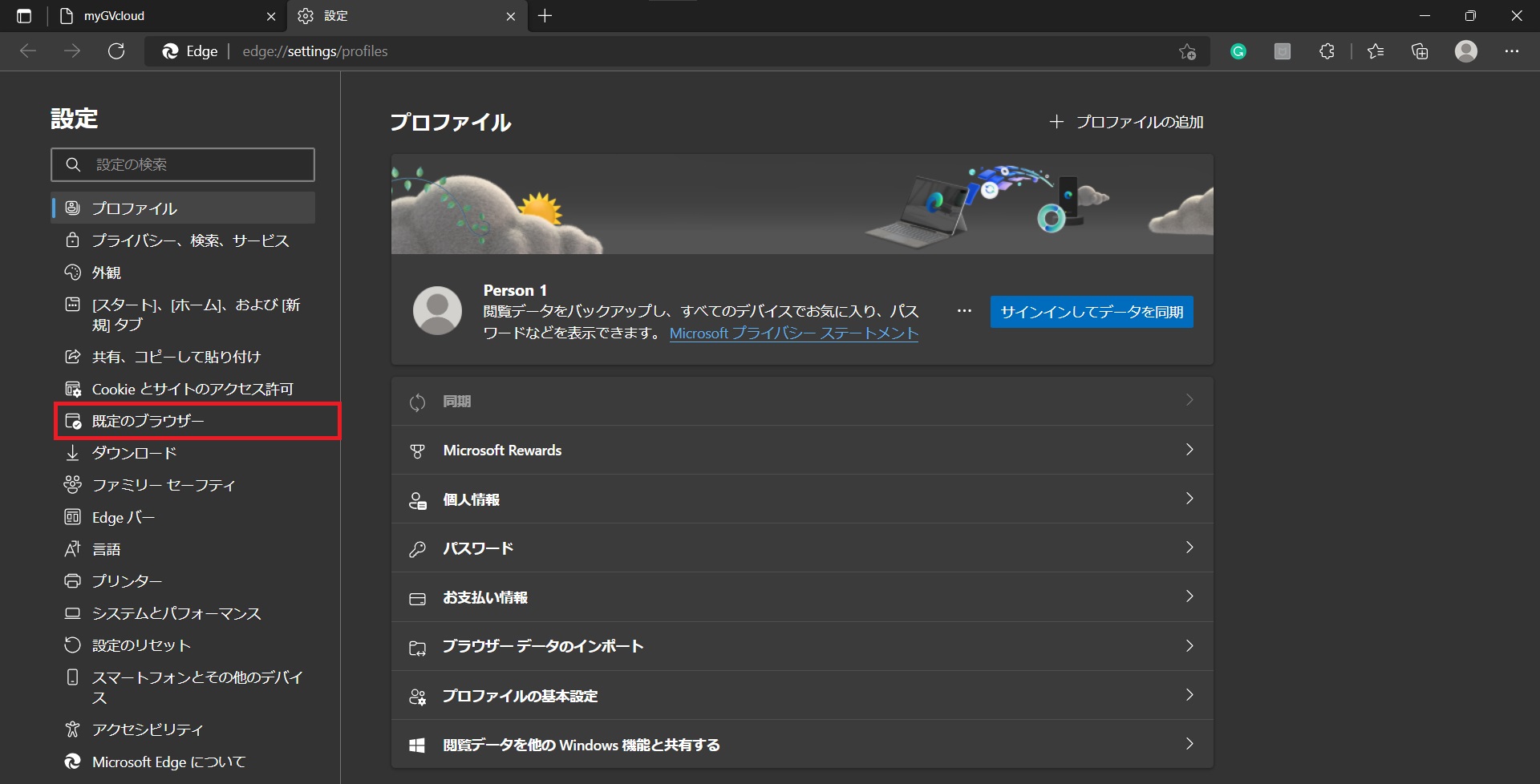1540x784 pixels.
Task: Open プライバシー、検索、サービス settings
Action: (184, 240)
